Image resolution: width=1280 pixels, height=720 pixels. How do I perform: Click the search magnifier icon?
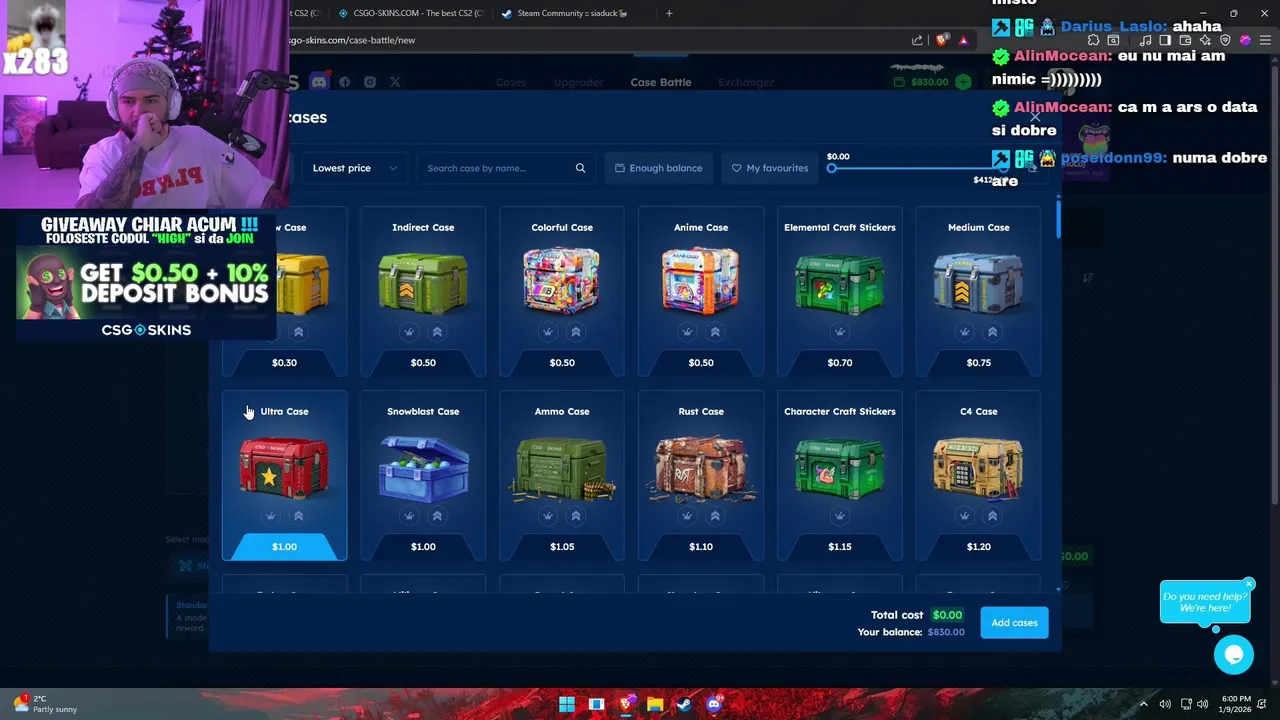pos(580,168)
